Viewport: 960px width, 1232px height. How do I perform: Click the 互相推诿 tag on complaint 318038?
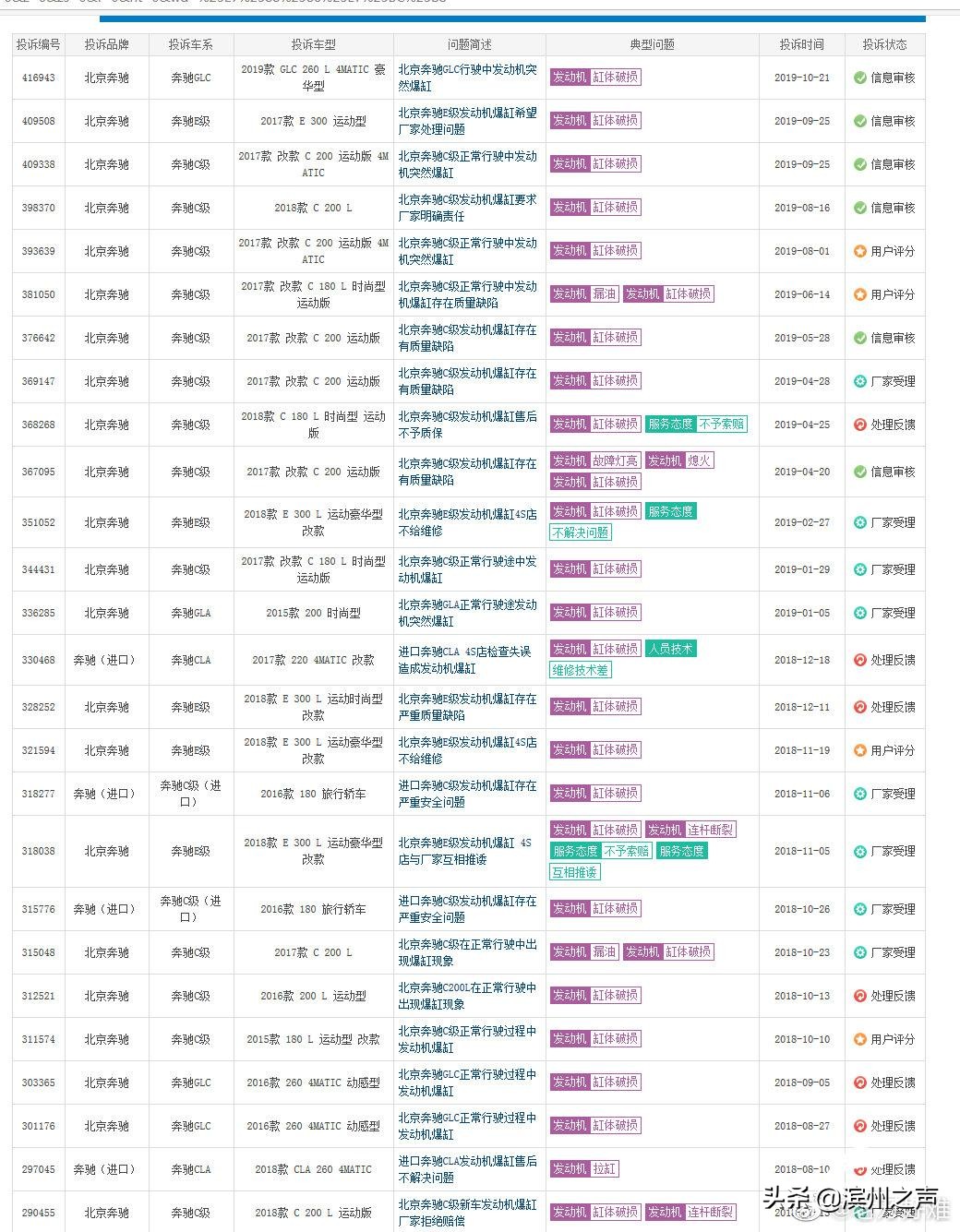574,871
